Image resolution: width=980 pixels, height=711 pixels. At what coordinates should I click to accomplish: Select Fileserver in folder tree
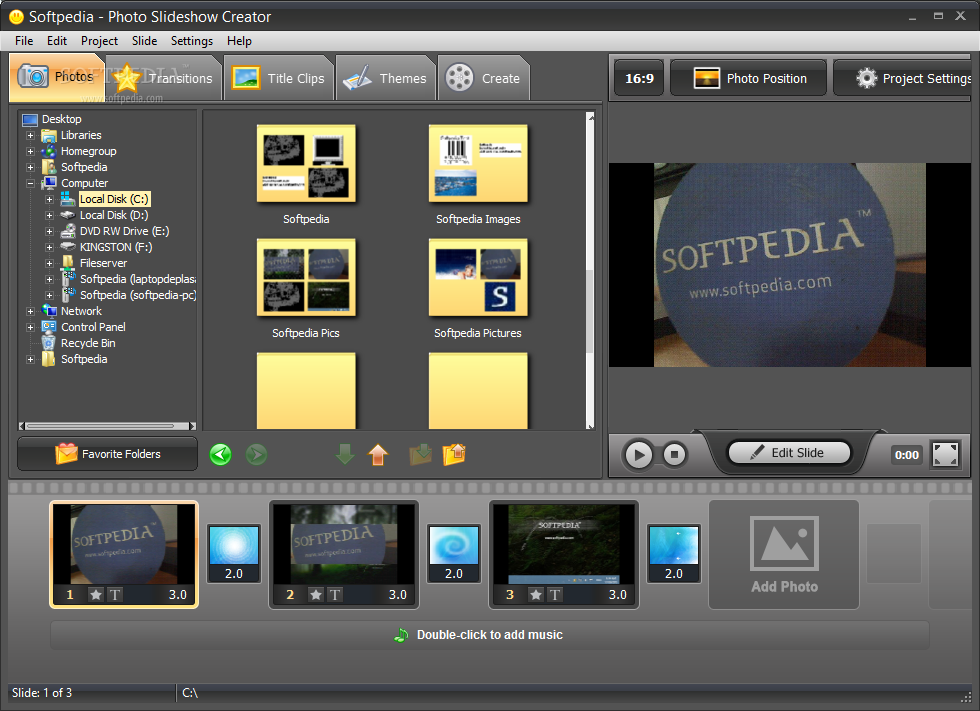pyautogui.click(x=103, y=263)
